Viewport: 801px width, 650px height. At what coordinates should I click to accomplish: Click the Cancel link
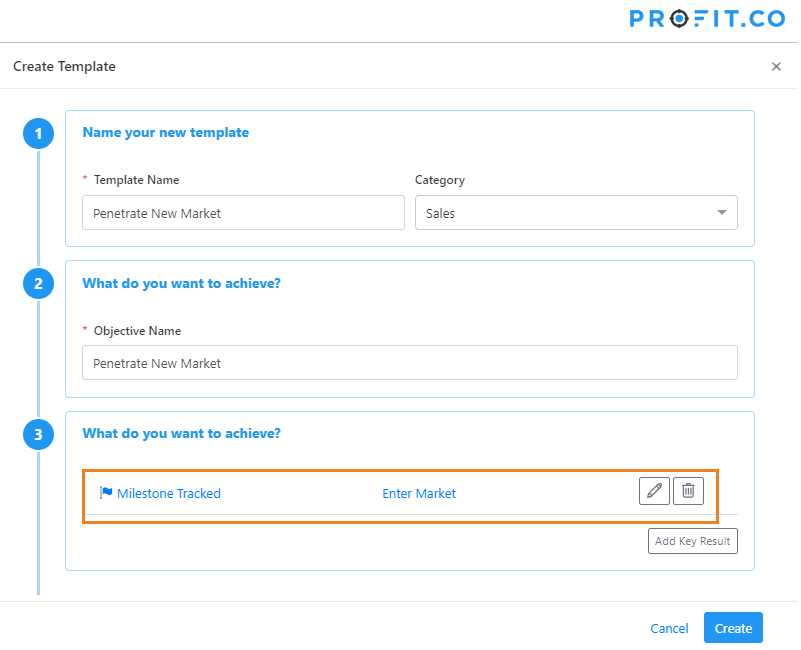tap(669, 629)
